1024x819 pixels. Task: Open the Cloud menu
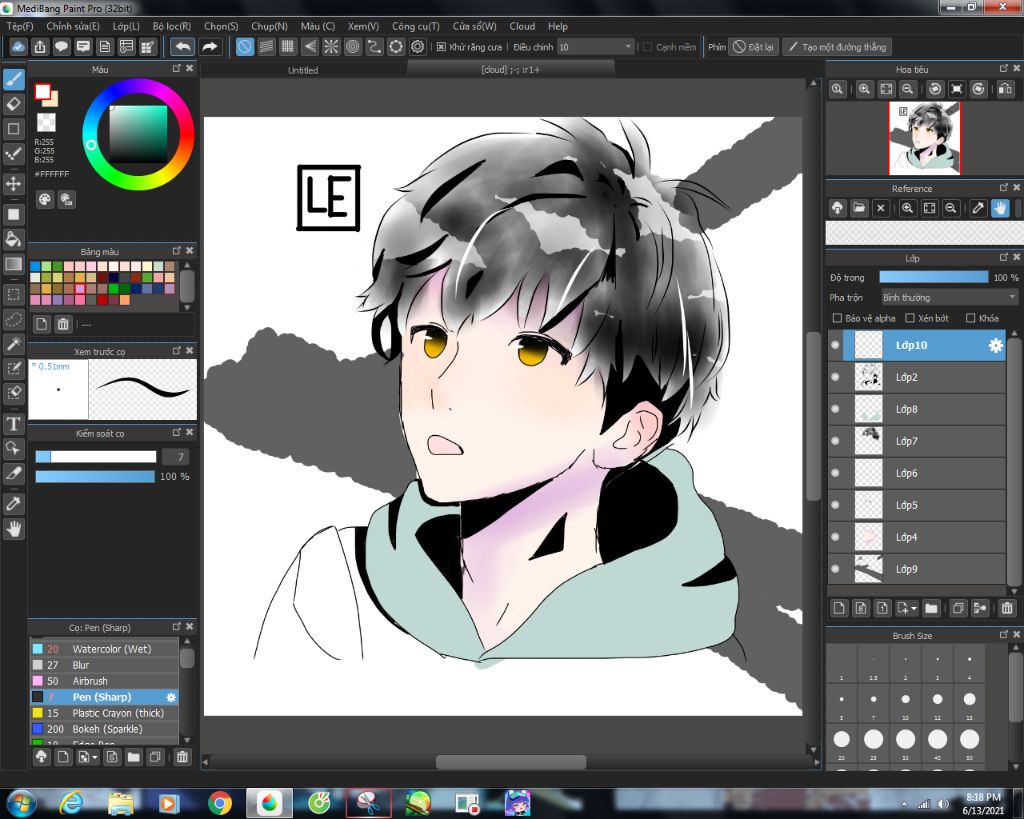pos(522,26)
